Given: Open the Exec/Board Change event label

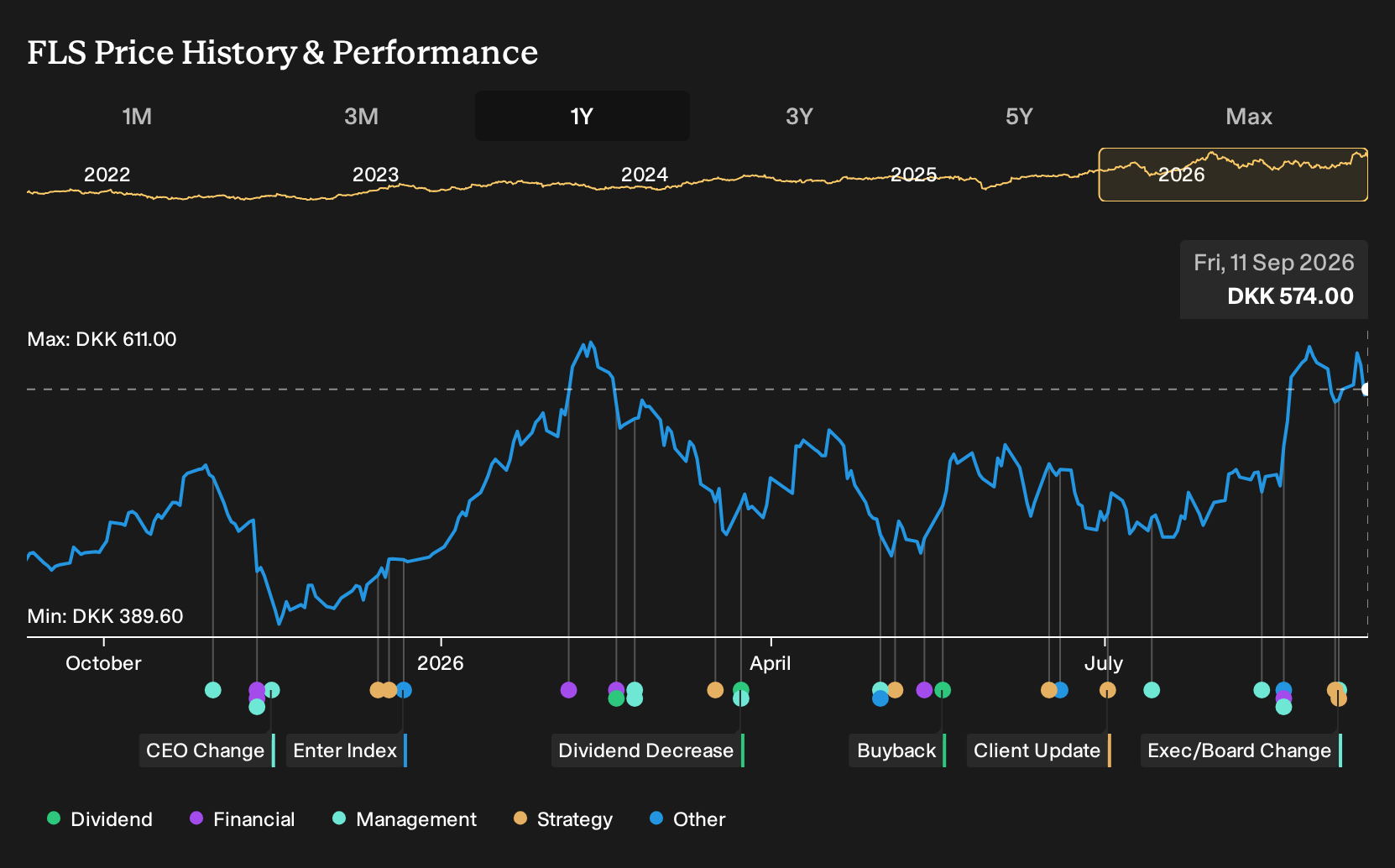Looking at the screenshot, I should pos(1241,750).
